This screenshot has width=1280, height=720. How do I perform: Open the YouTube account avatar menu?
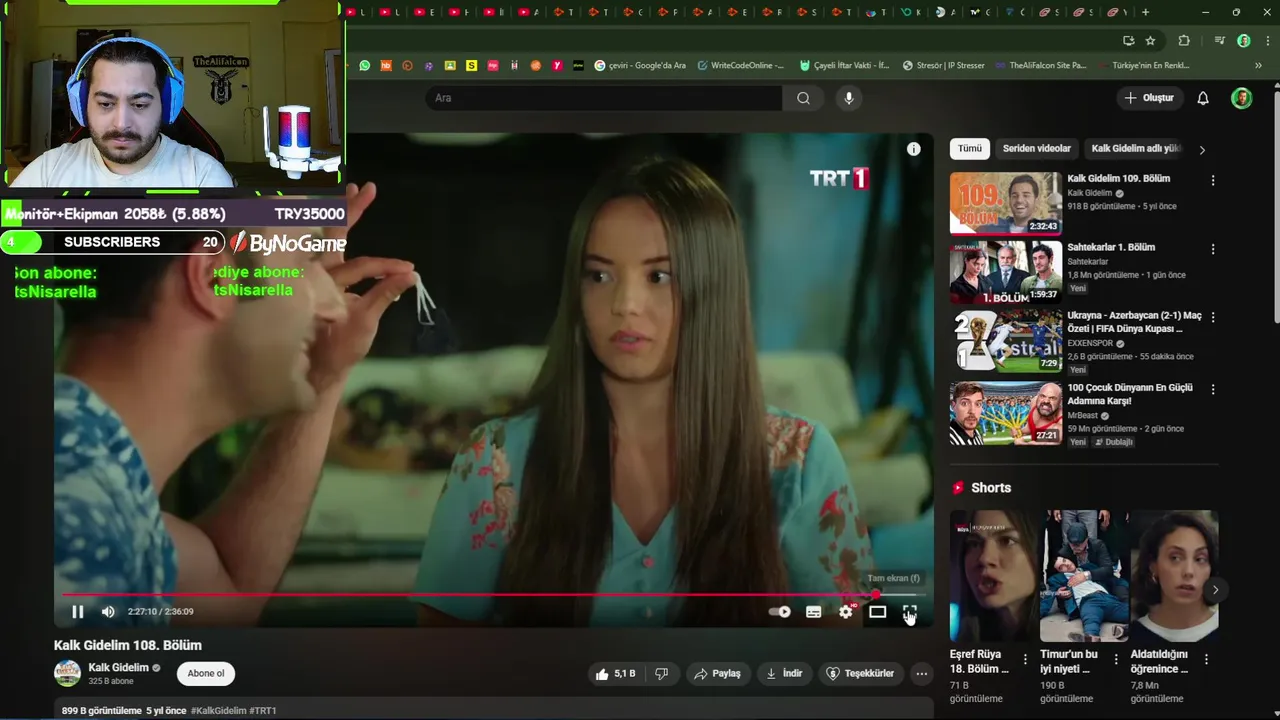tap(1241, 98)
